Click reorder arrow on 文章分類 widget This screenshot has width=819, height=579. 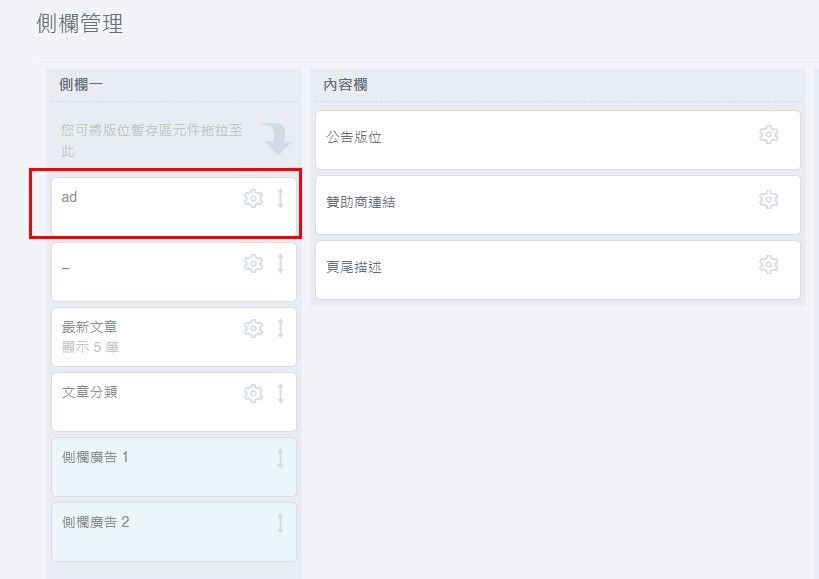pos(280,394)
